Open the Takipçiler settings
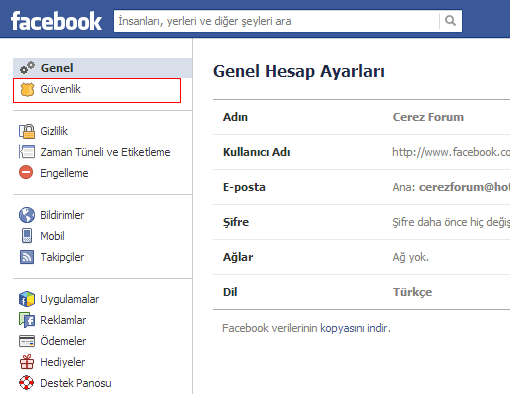 coord(62,257)
